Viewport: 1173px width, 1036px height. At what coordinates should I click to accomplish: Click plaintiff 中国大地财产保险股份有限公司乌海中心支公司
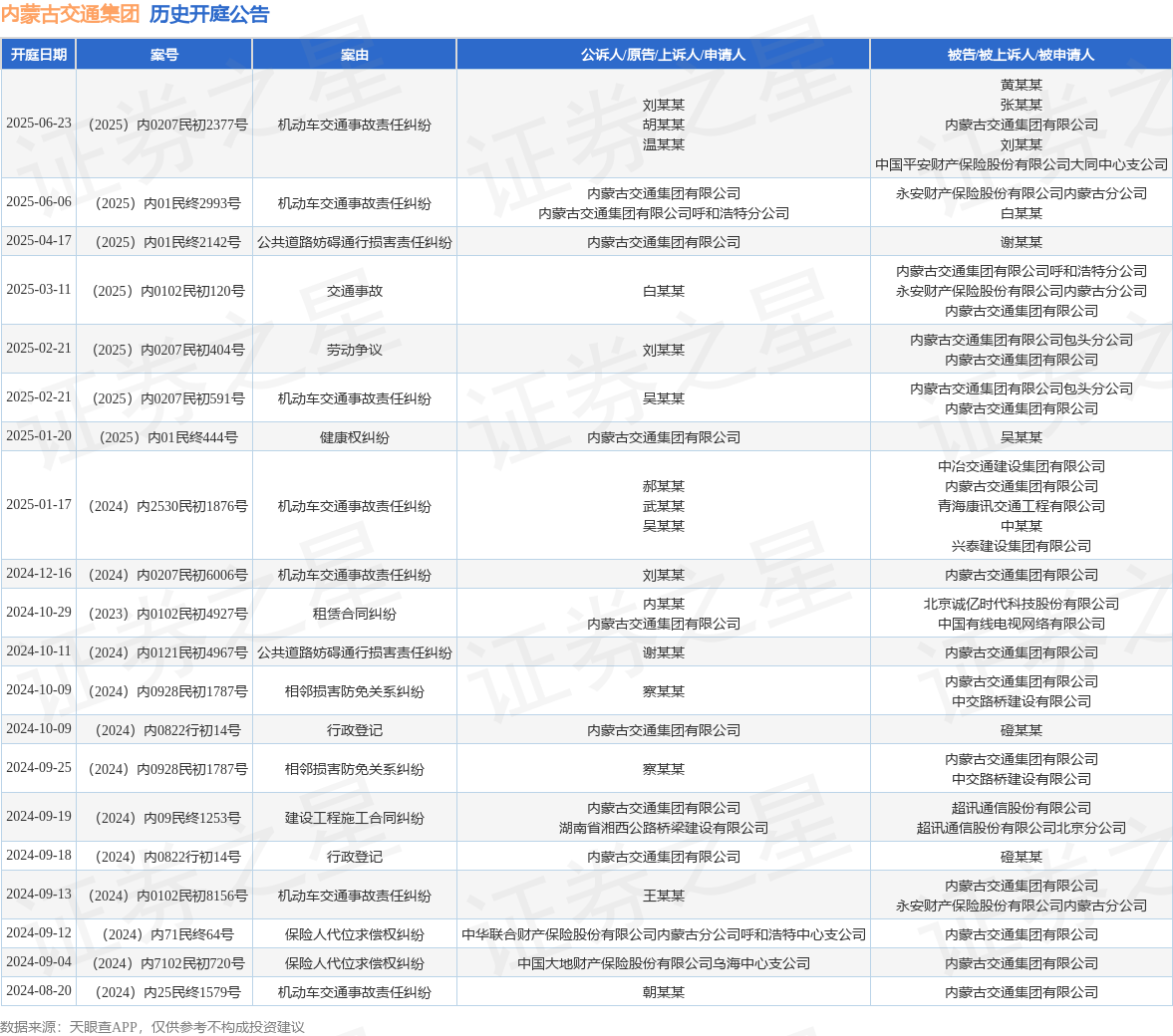coord(664,963)
